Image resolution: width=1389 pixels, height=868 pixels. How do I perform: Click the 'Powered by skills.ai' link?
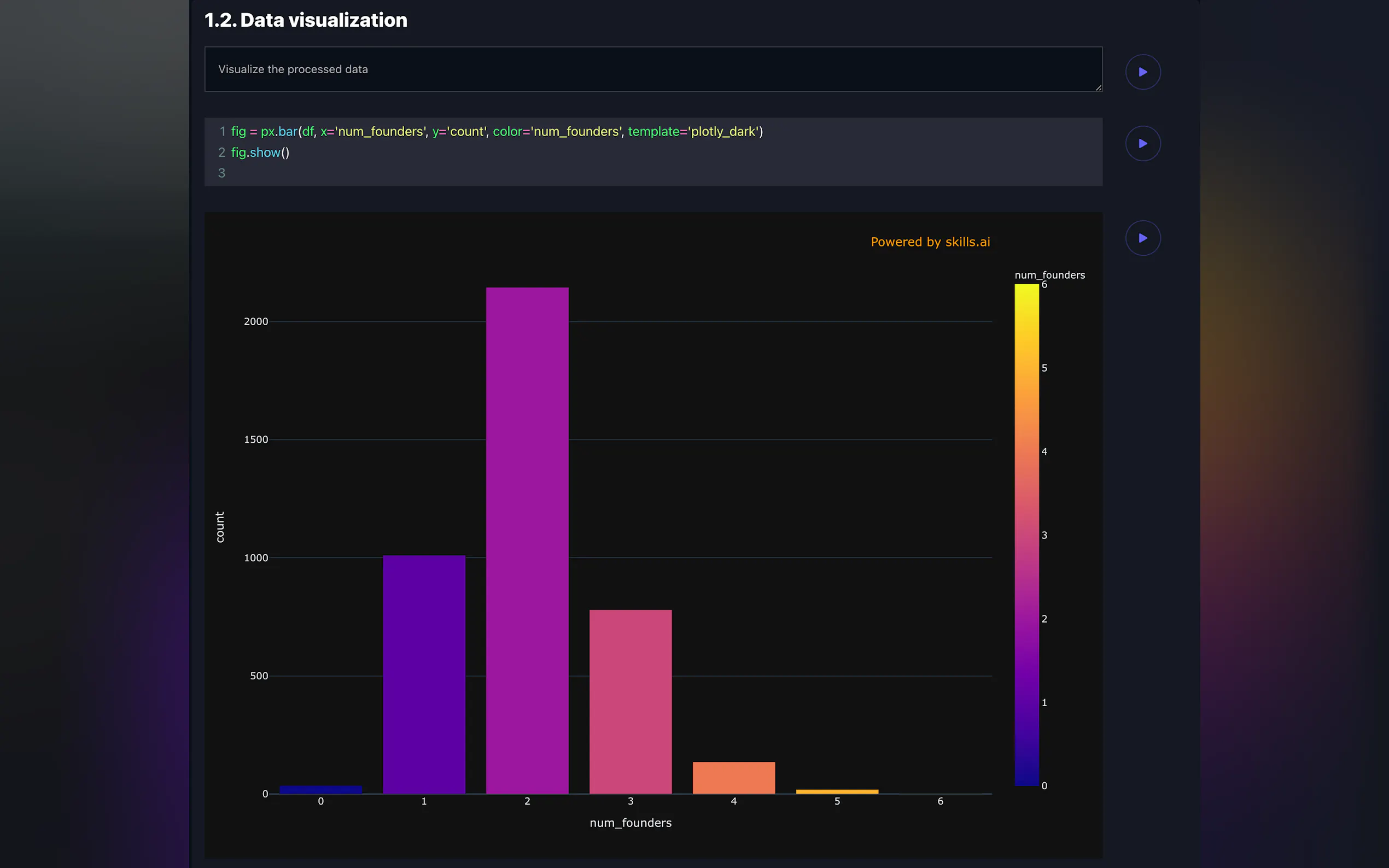[930, 242]
